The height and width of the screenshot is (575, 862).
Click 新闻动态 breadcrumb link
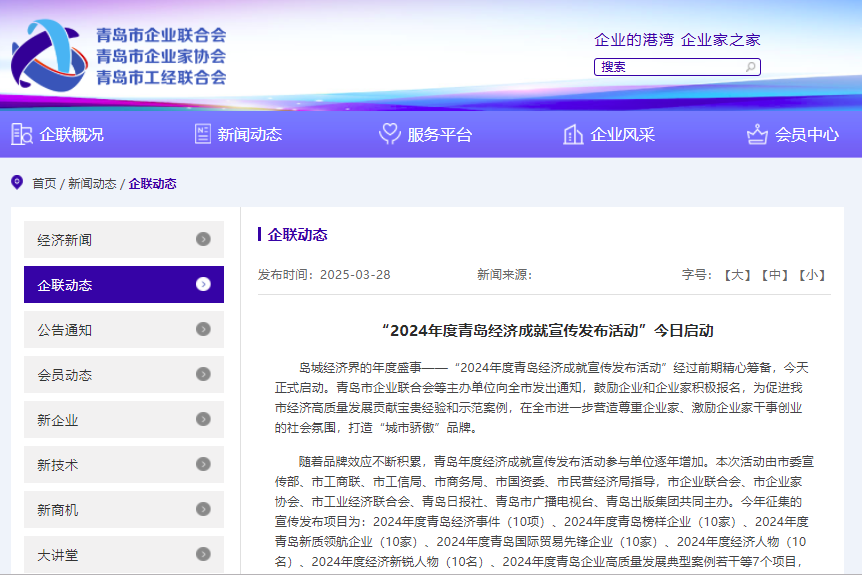(x=92, y=184)
